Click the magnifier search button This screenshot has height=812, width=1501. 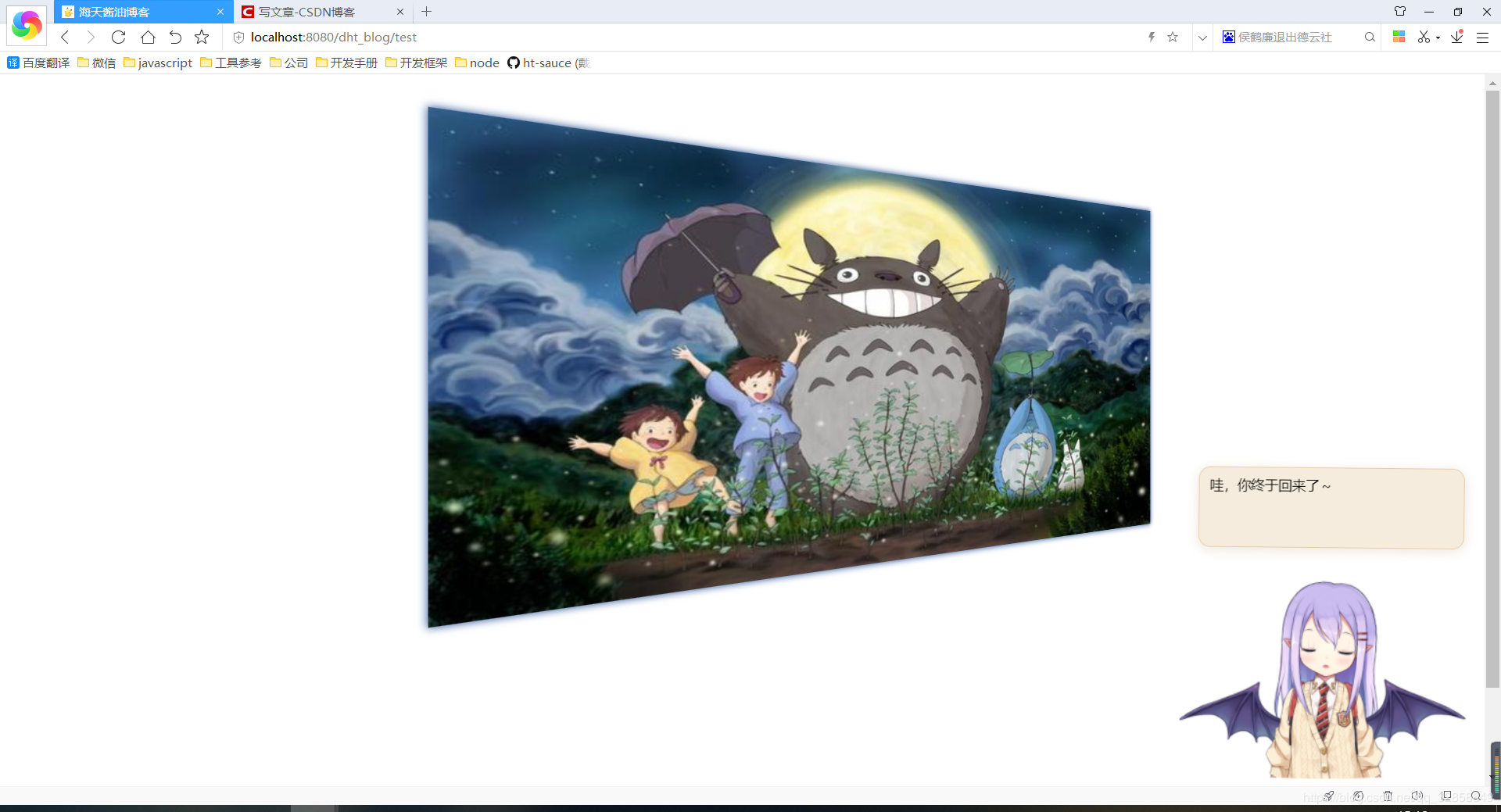click(x=1370, y=37)
